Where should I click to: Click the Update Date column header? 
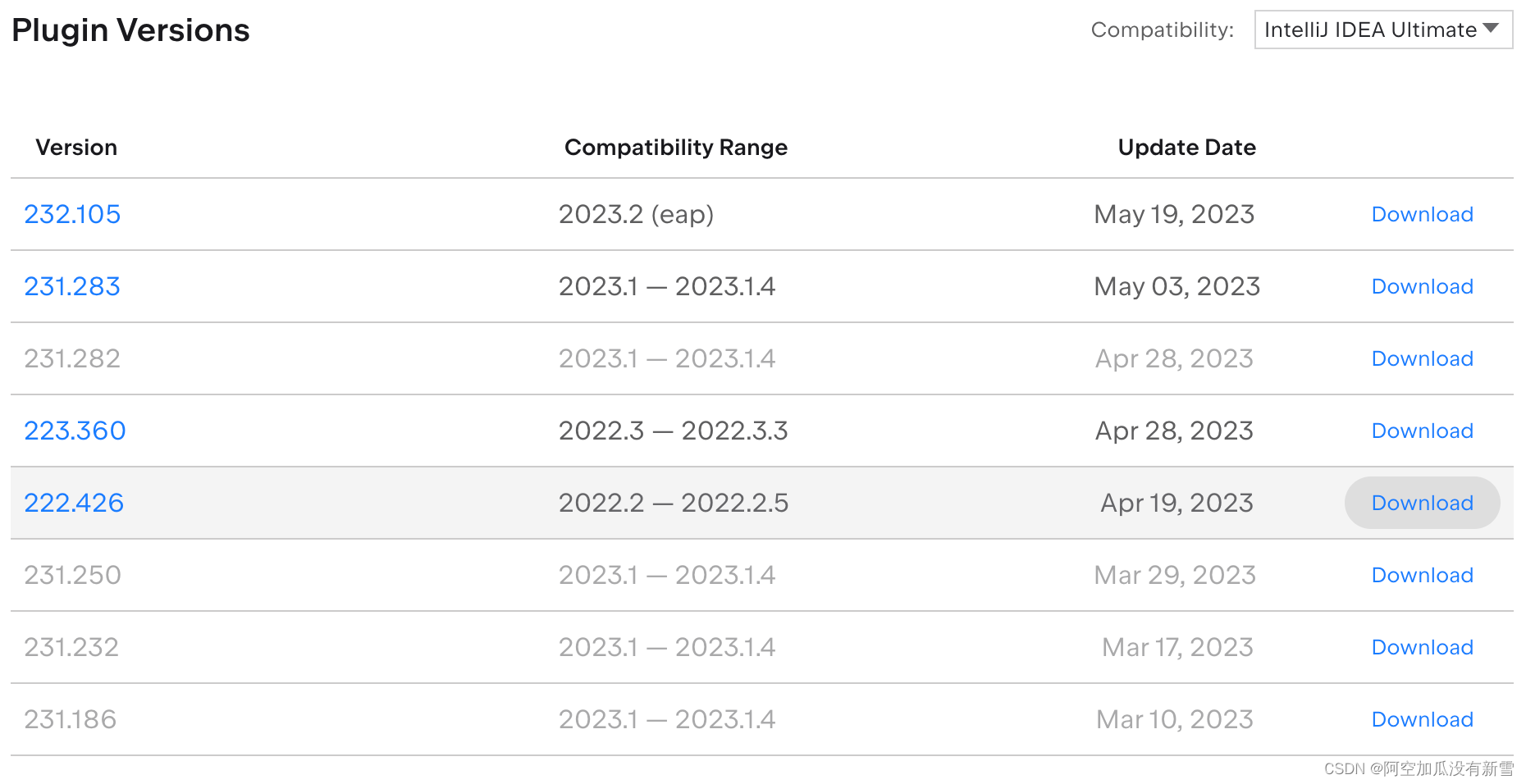click(1186, 148)
